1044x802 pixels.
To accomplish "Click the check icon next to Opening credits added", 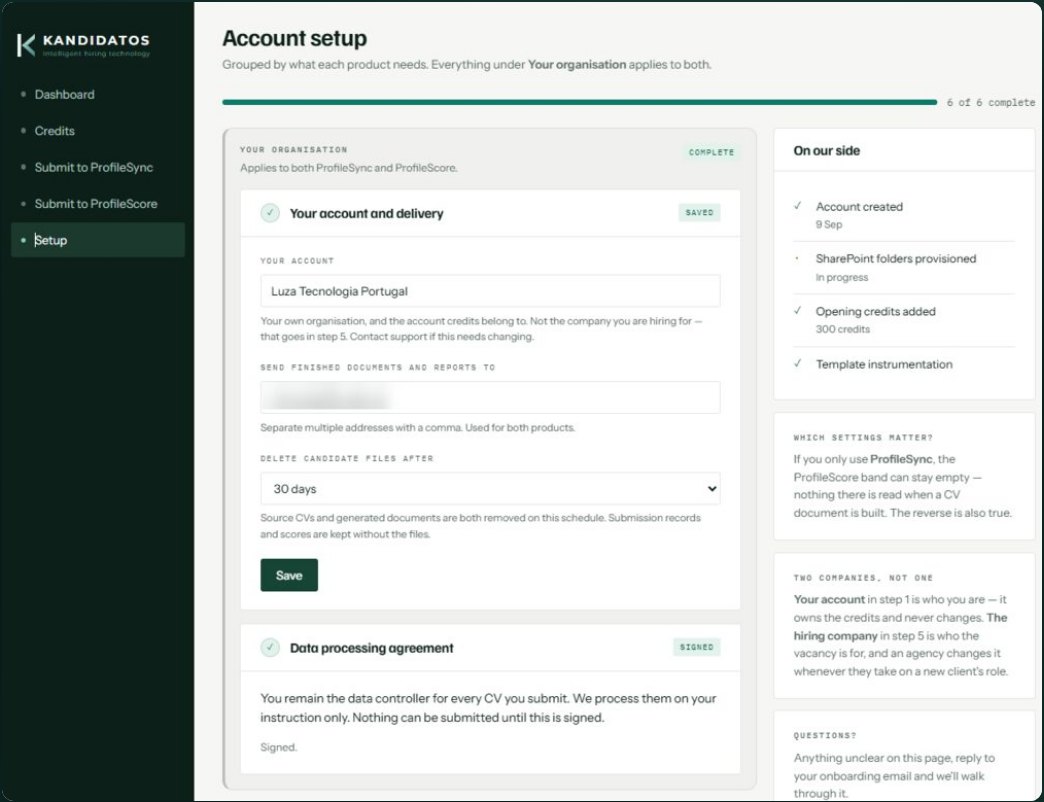I will point(798,310).
